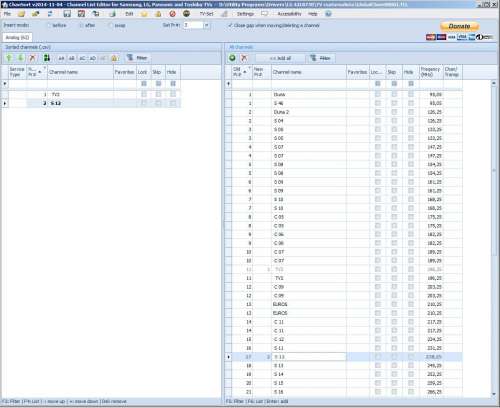Toggle Lock checkbox for Duna 2 row
The image size is (500, 408).
378,112
